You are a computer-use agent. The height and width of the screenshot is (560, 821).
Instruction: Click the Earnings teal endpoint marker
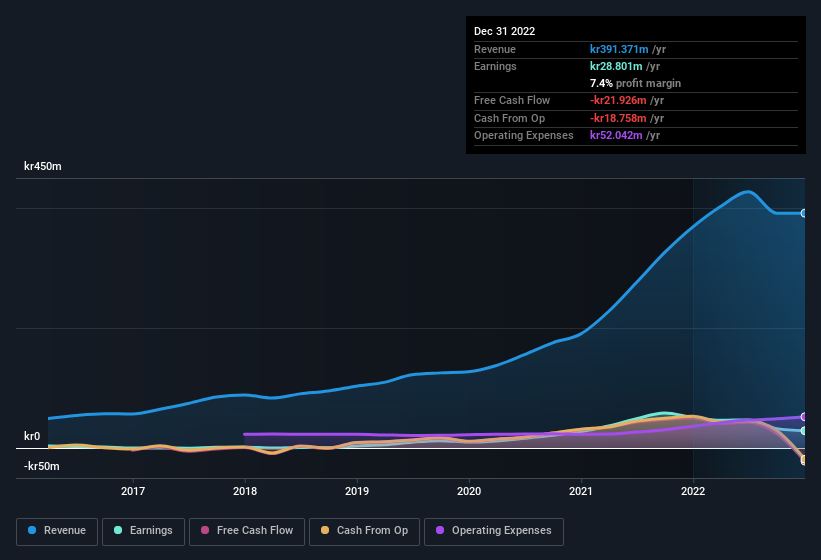[804, 431]
